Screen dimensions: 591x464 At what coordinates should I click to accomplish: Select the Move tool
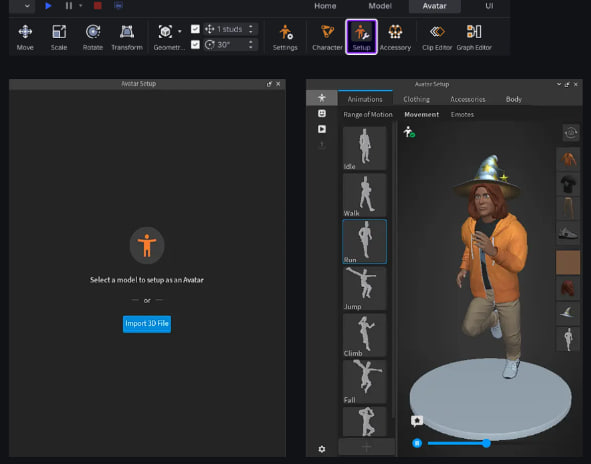(25, 37)
